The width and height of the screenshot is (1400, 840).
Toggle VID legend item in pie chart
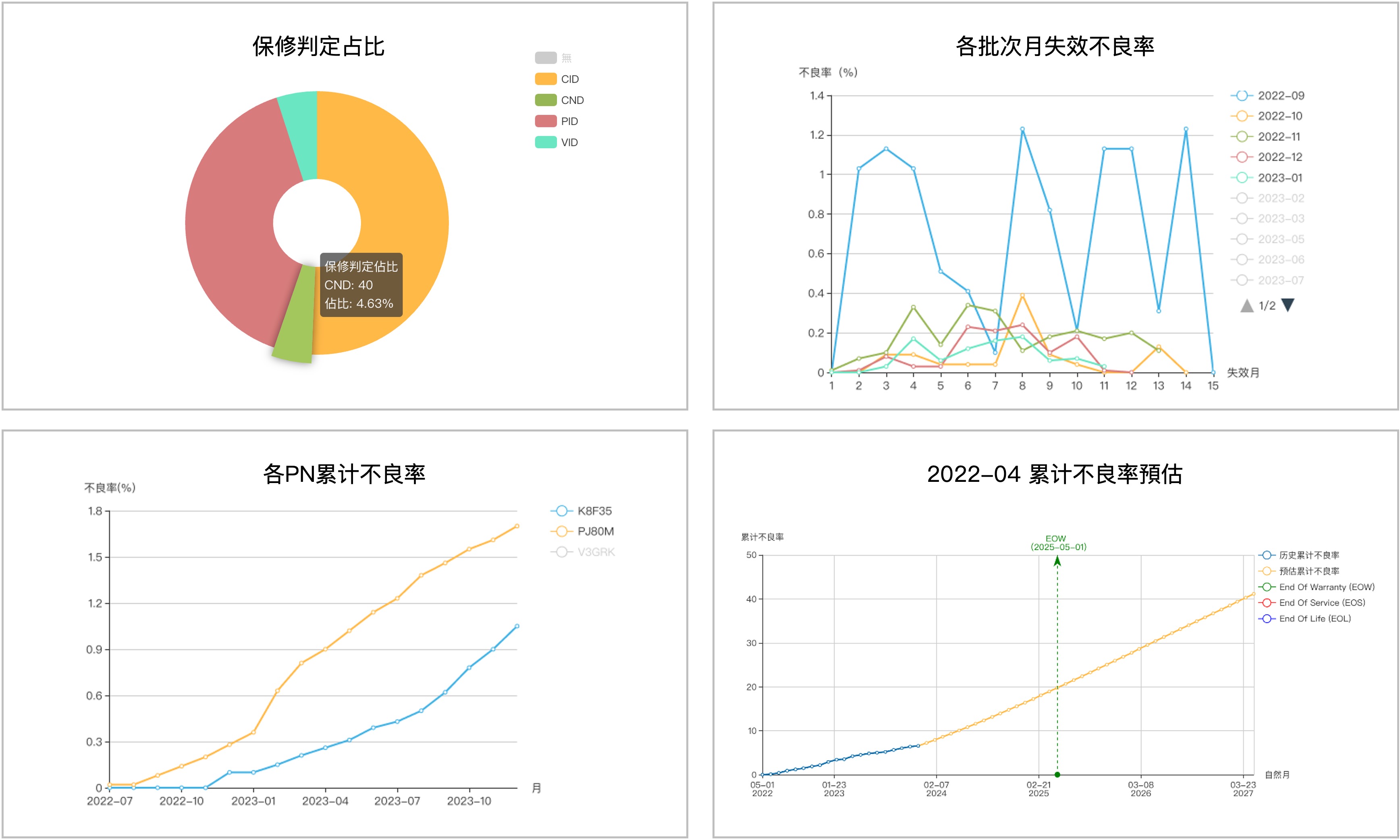tap(557, 142)
